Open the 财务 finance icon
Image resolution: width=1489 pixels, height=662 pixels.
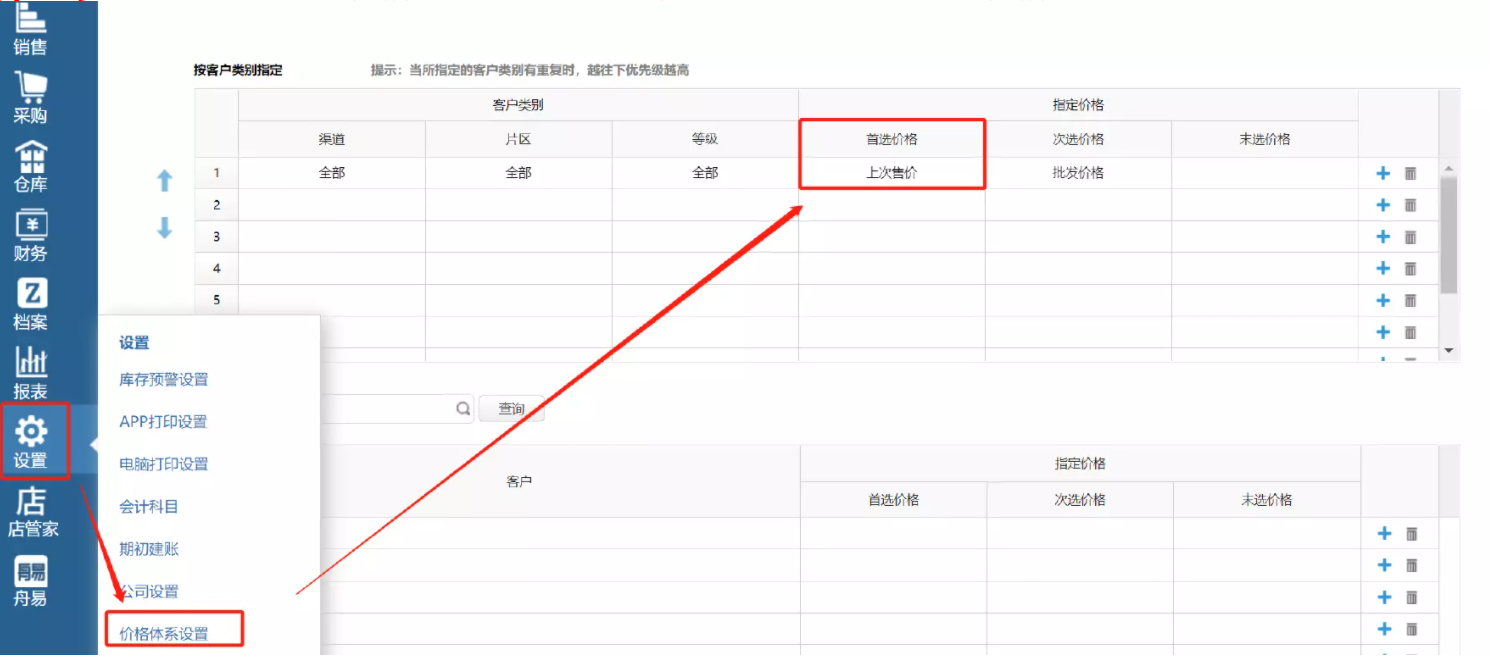(x=31, y=234)
